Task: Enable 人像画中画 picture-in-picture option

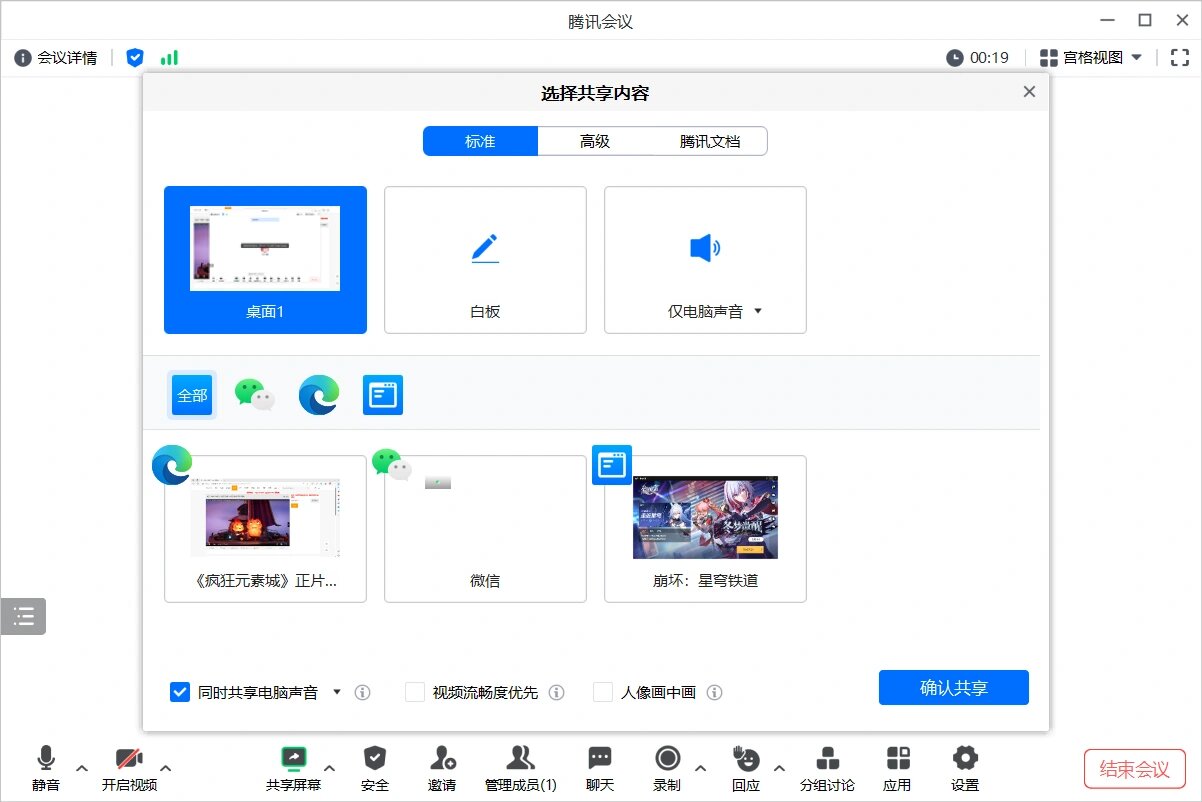Action: coord(603,691)
